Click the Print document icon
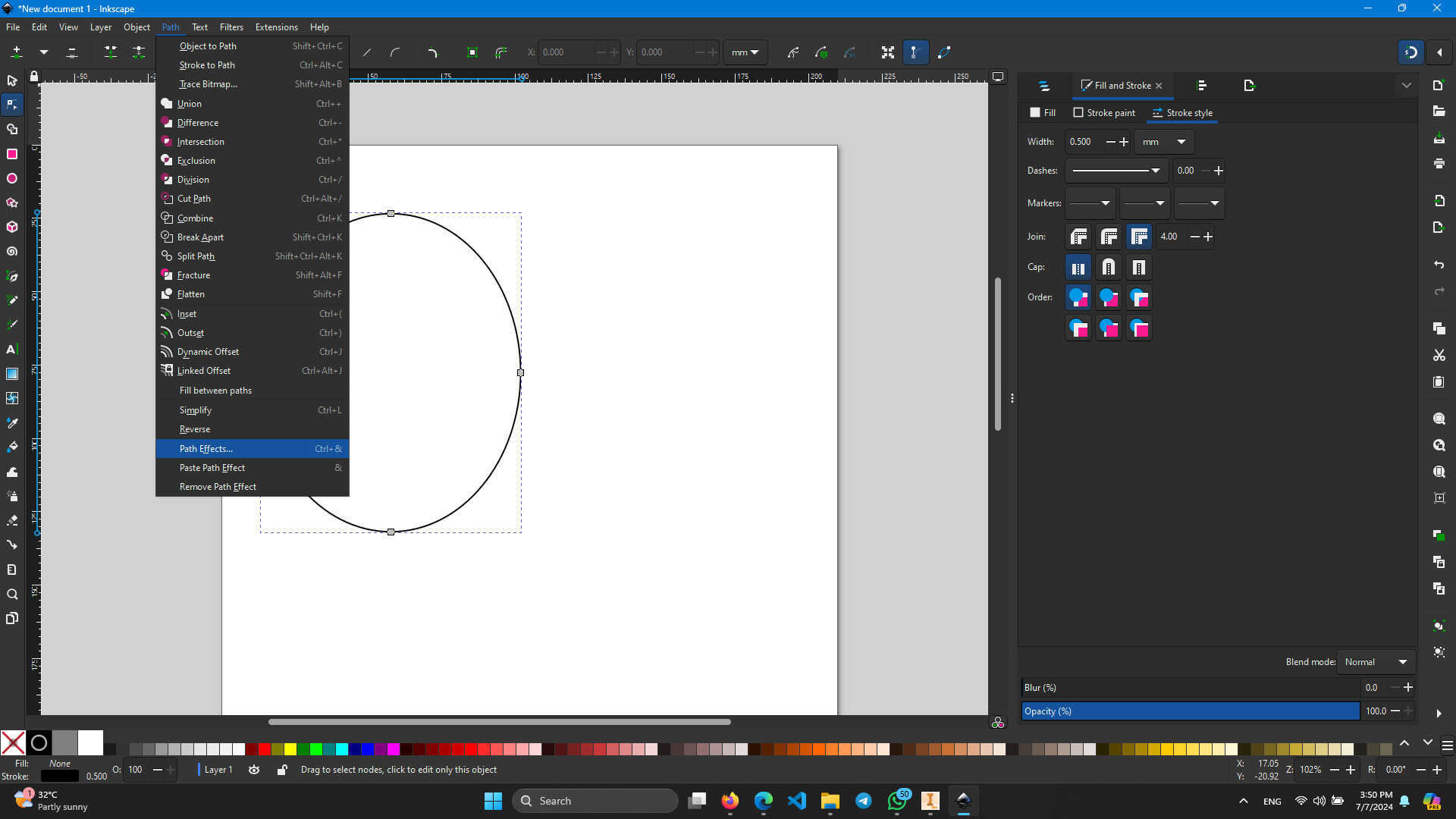Viewport: 1456px width, 819px height. coord(1439,163)
